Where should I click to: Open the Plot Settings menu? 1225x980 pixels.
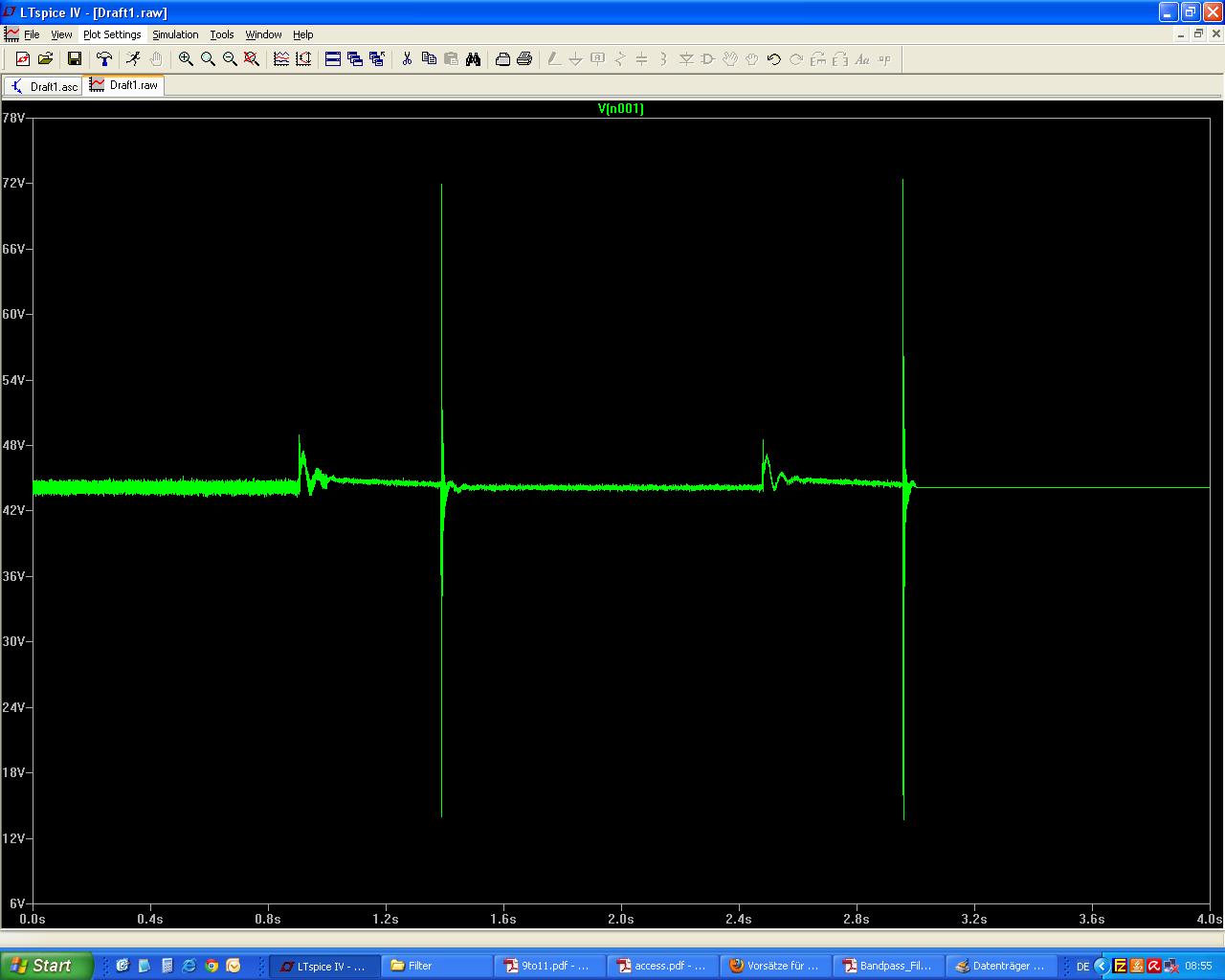(112, 34)
